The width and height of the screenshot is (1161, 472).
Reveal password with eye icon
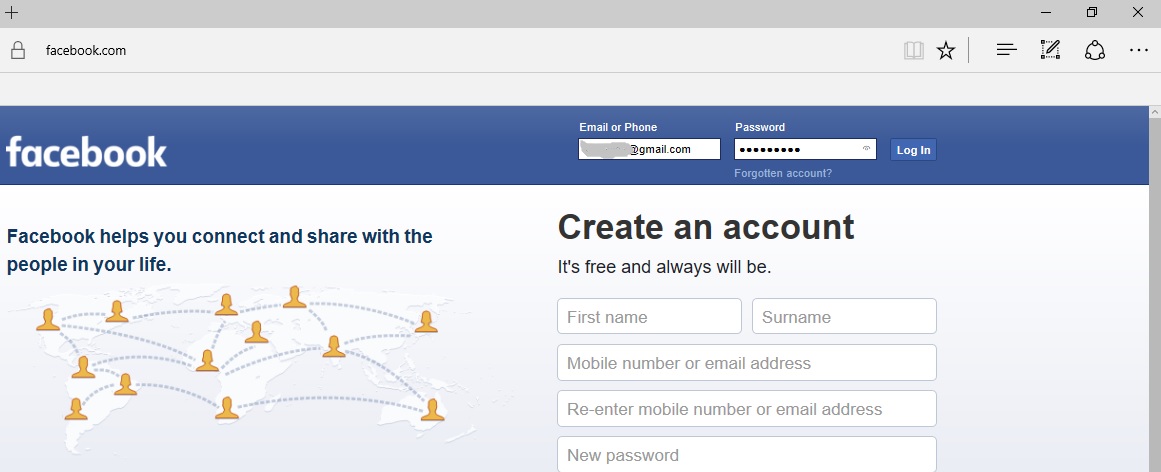tap(866, 150)
